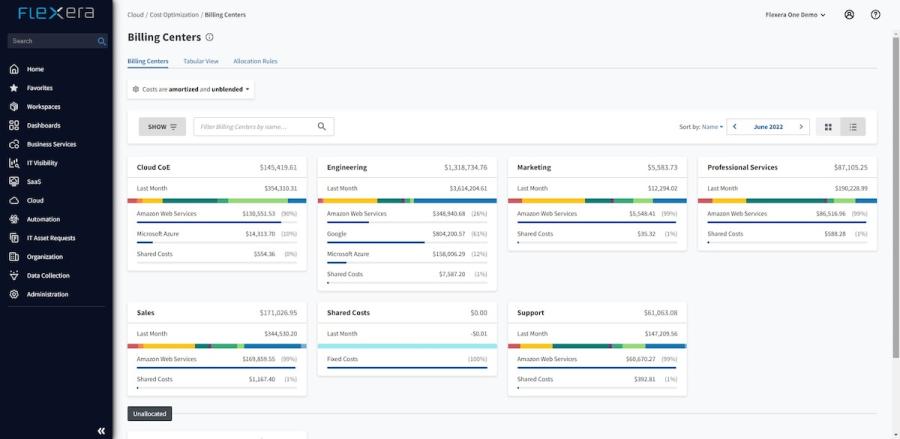Open the help question mark icon
900x439 pixels.
coord(875,15)
